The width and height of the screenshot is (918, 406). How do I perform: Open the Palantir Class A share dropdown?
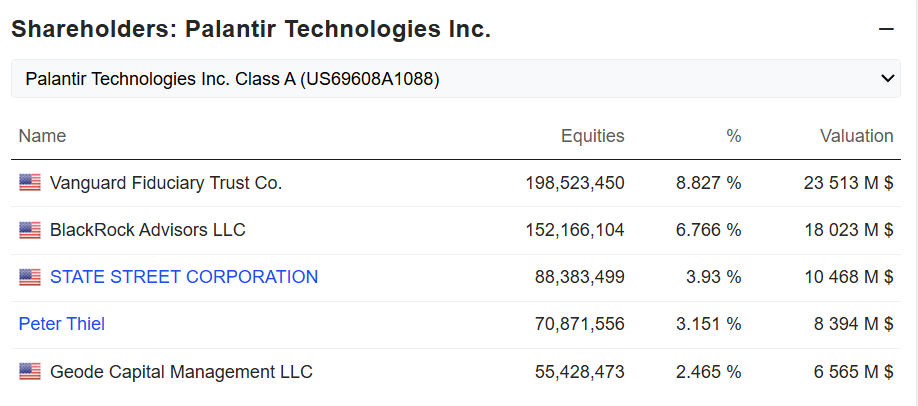pos(455,79)
